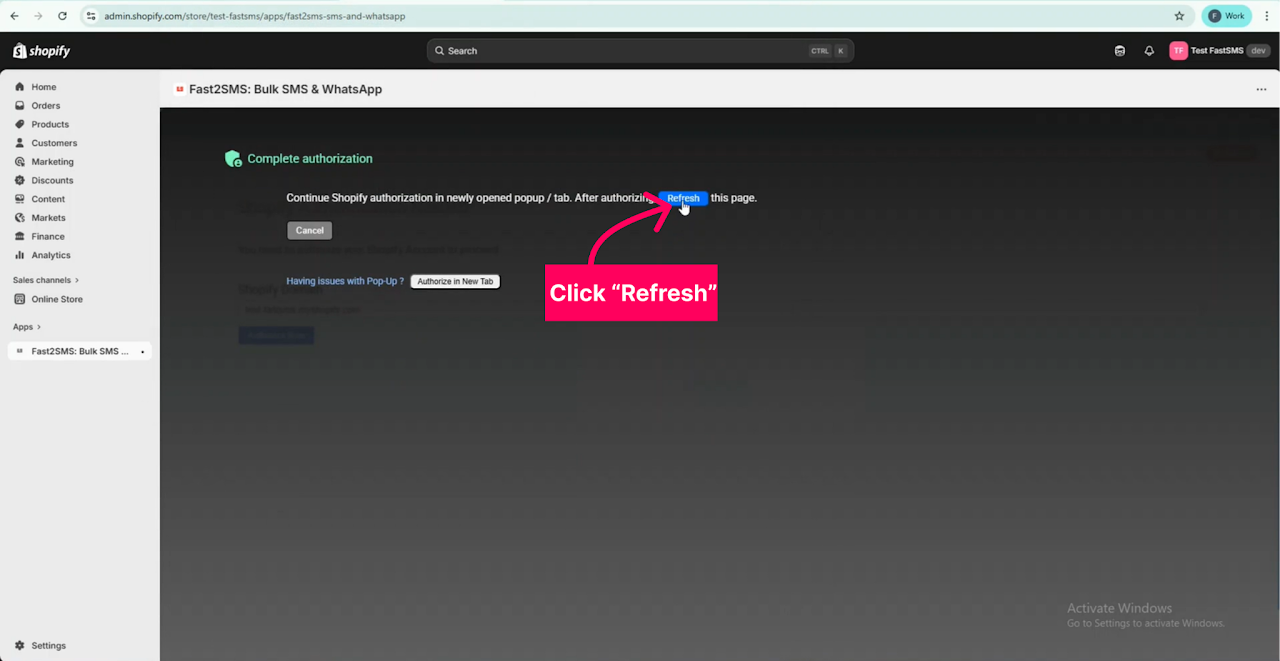Click the Shopify search bar
This screenshot has width=1280, height=661.
click(x=640, y=51)
